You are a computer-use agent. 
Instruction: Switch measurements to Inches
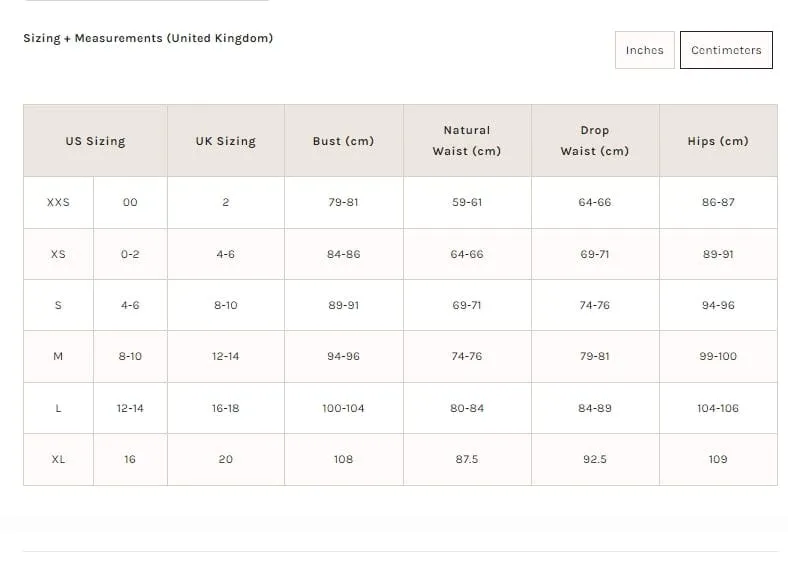644,50
